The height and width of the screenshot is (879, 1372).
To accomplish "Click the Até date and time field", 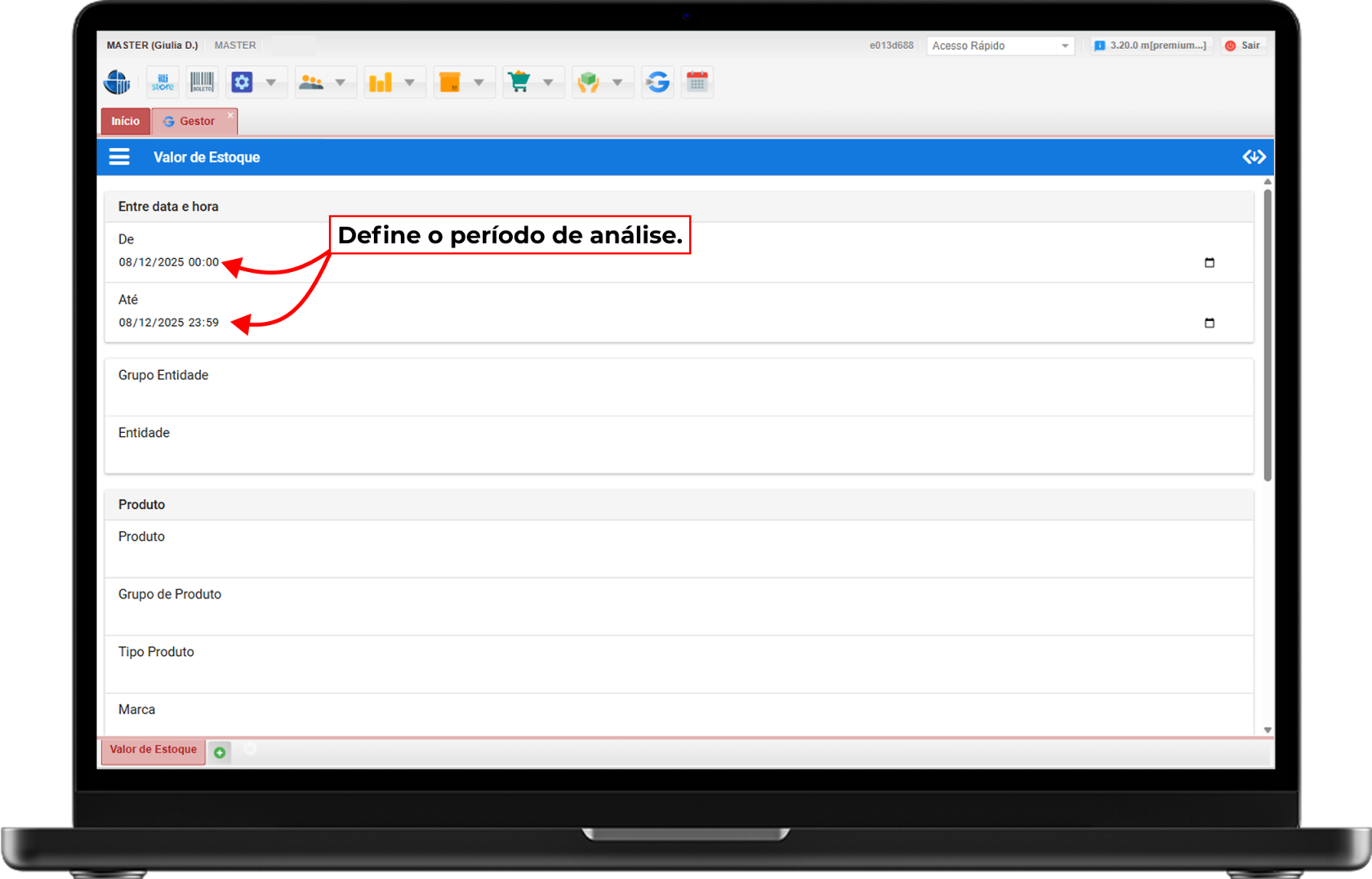I will pos(169,323).
